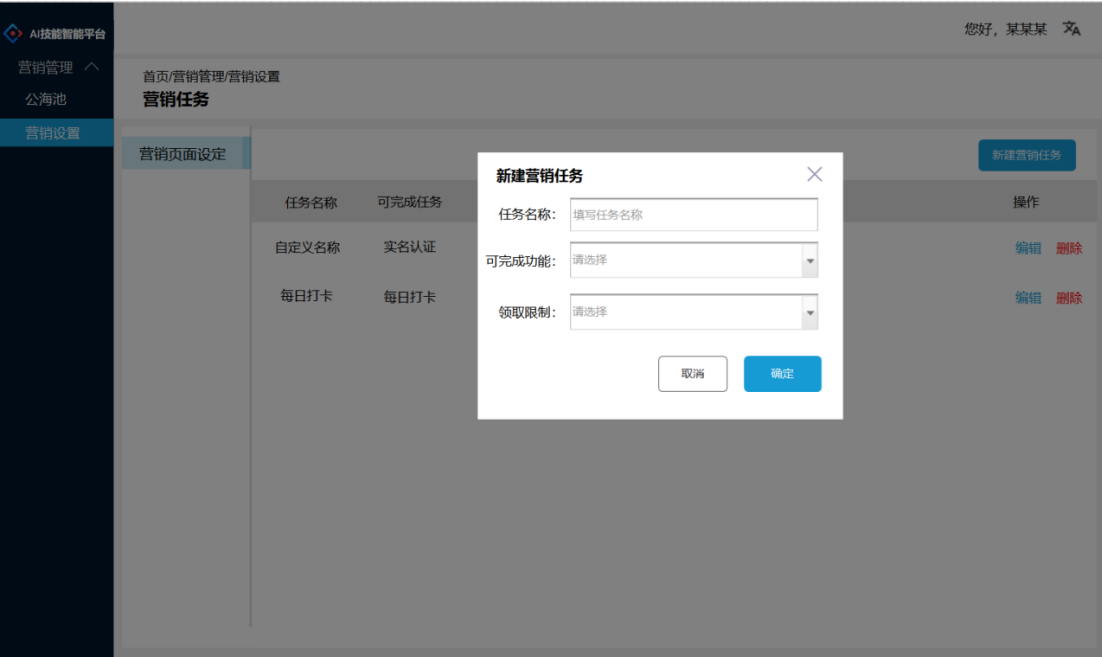Click the AI技能智能平台 logo icon
This screenshot has width=1102, height=657.
[x=15, y=31]
